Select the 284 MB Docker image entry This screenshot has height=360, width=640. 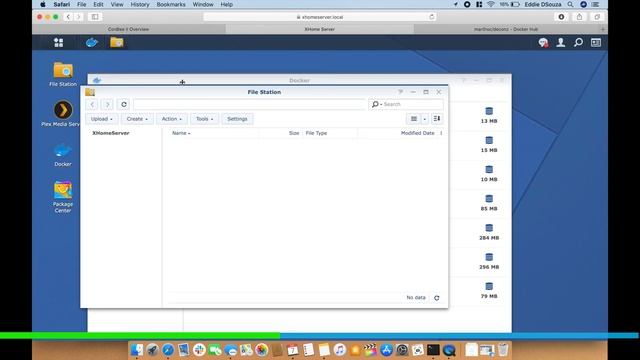coord(489,232)
